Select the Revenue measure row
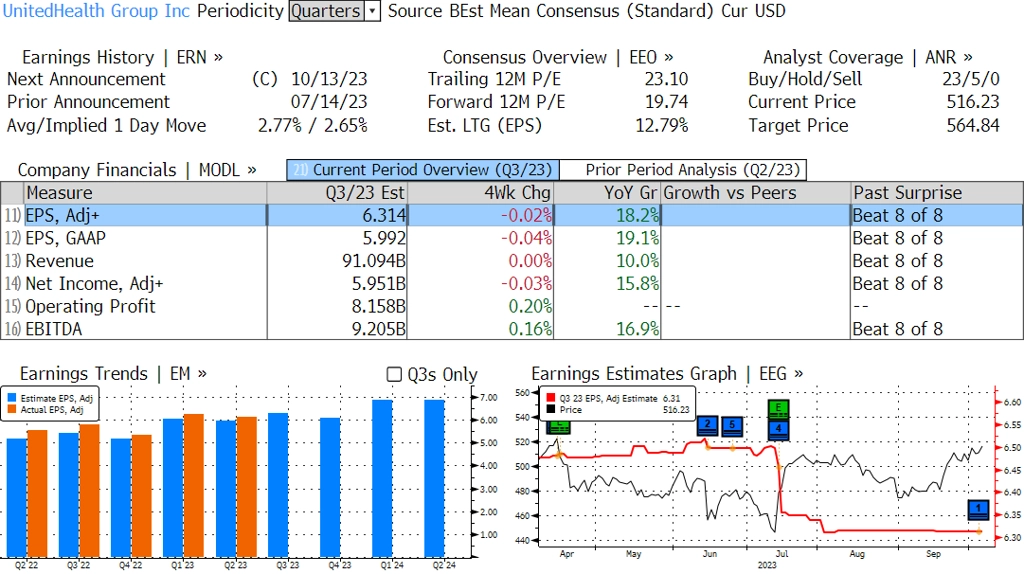The image size is (1024, 574). 512,261
